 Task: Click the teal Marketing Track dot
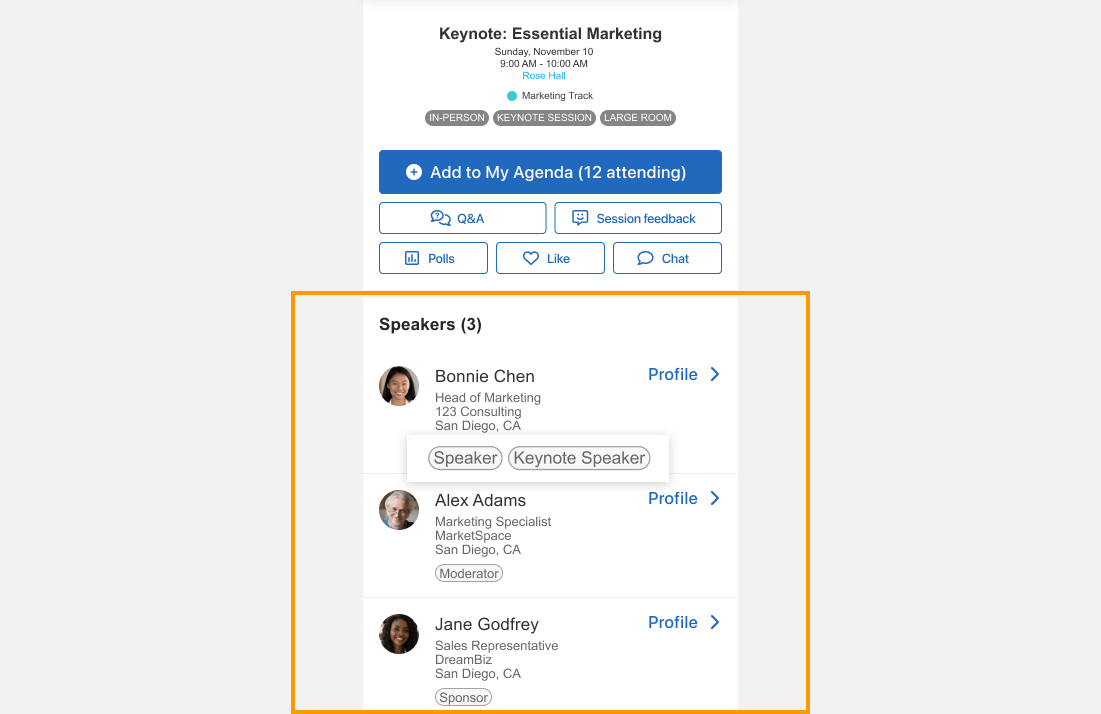click(512, 96)
